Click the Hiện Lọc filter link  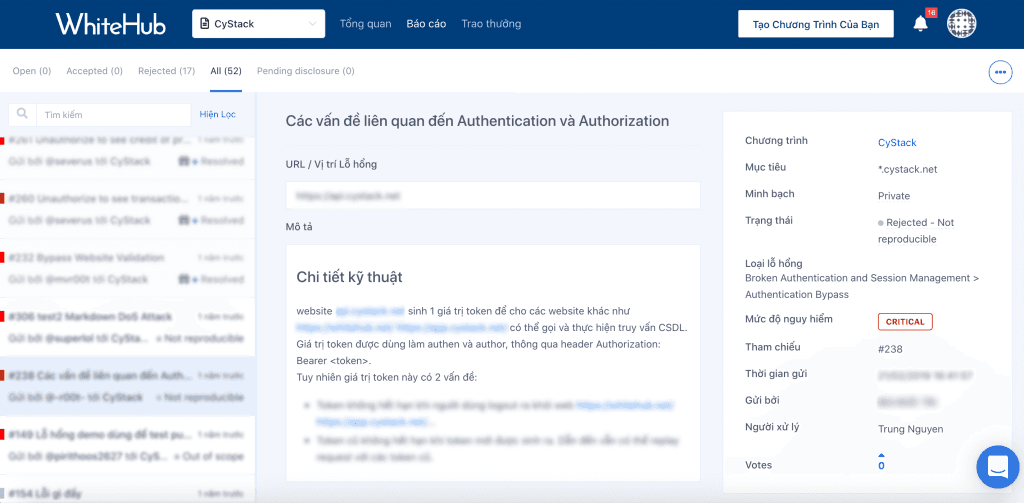point(217,114)
